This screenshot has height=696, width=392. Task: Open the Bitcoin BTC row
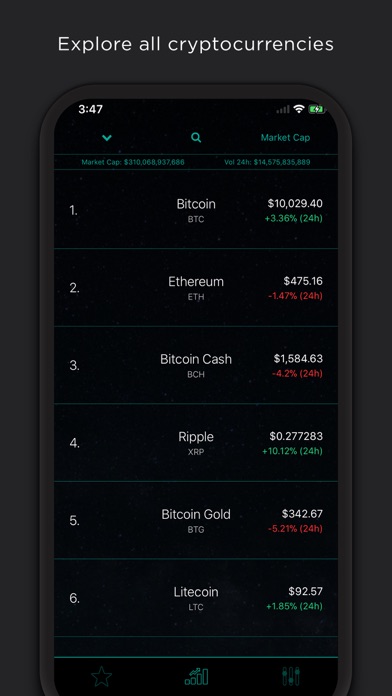click(196, 210)
